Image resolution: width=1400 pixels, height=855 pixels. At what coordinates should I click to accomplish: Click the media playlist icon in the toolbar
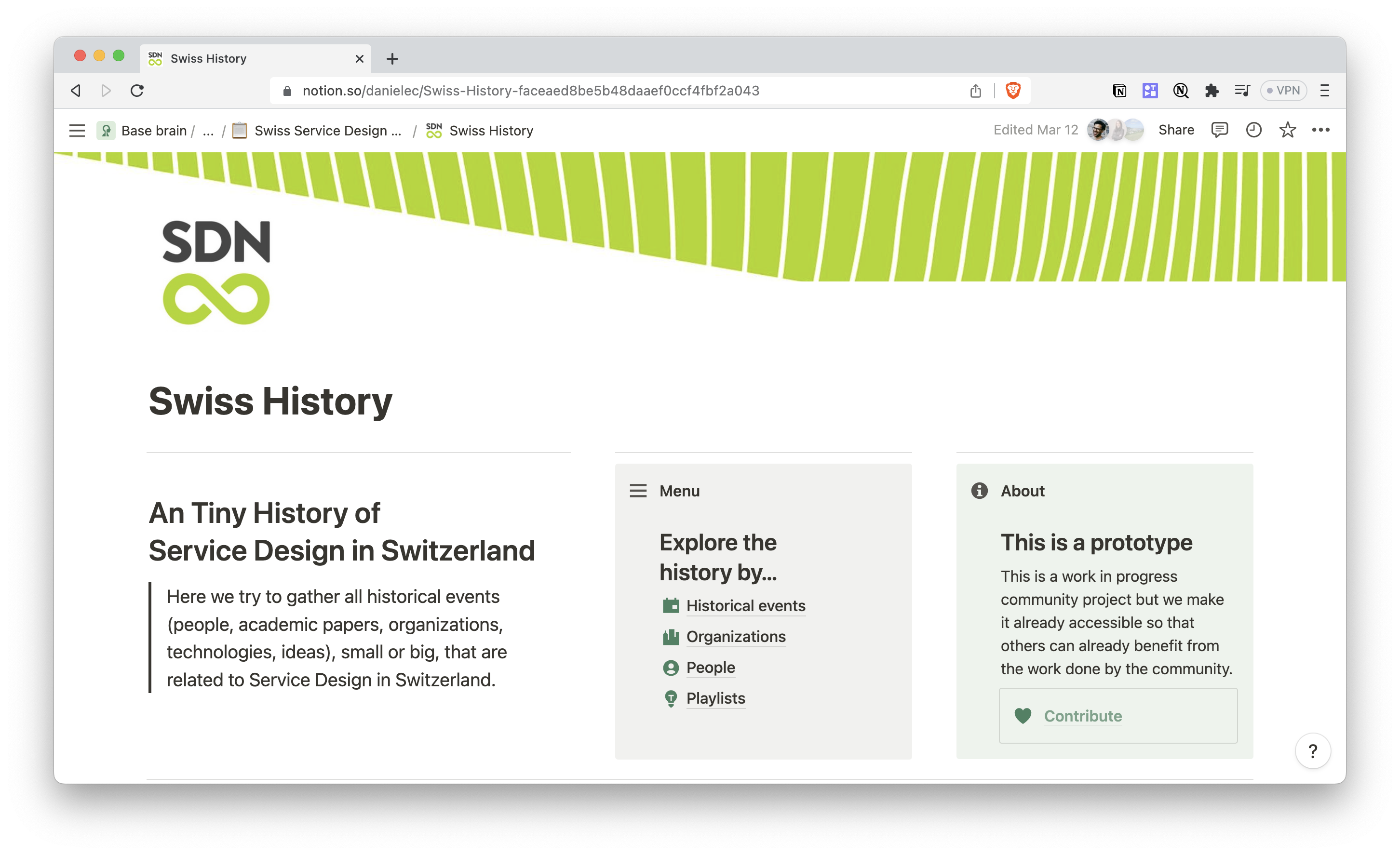tap(1242, 90)
